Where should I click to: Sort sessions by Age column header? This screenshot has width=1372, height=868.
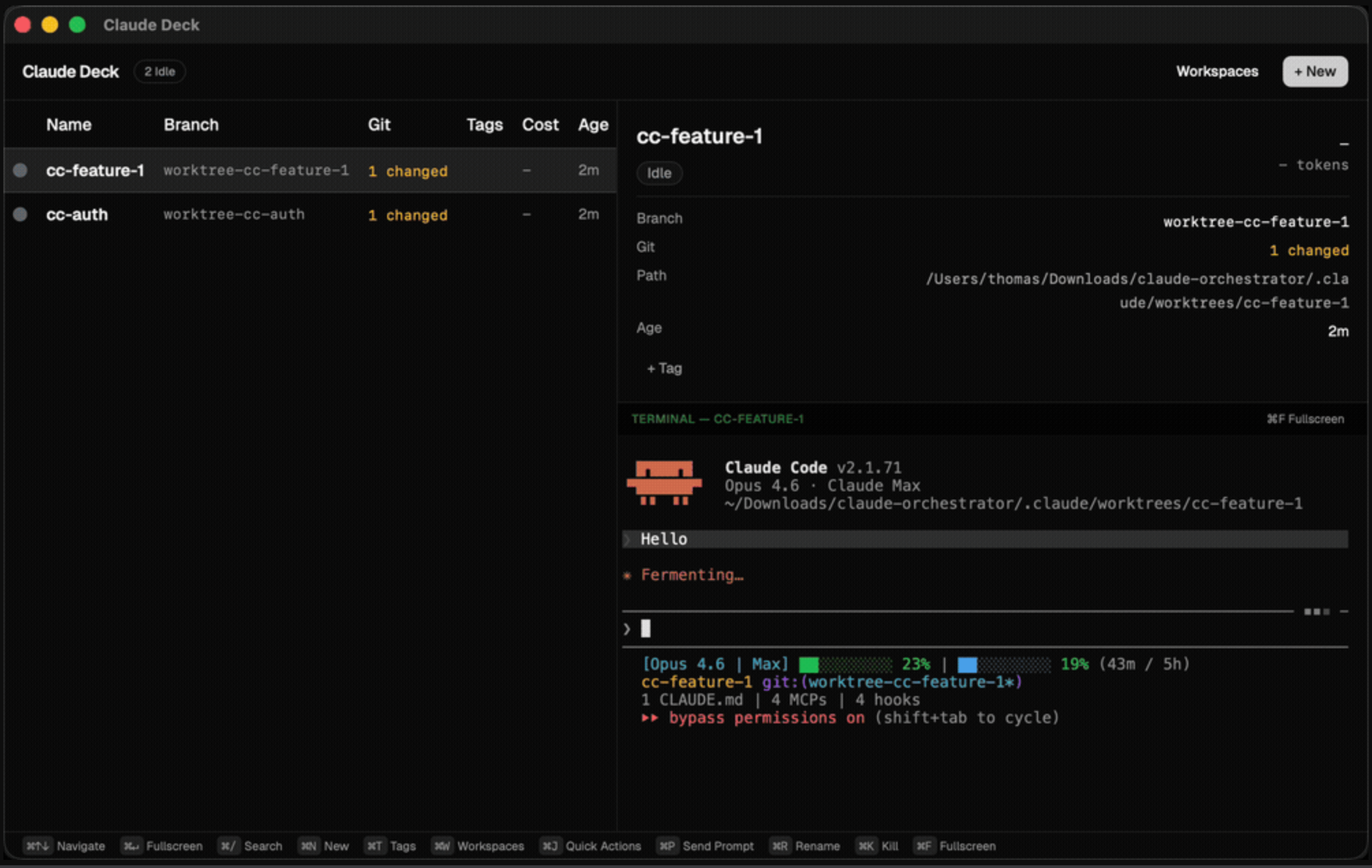click(x=592, y=125)
